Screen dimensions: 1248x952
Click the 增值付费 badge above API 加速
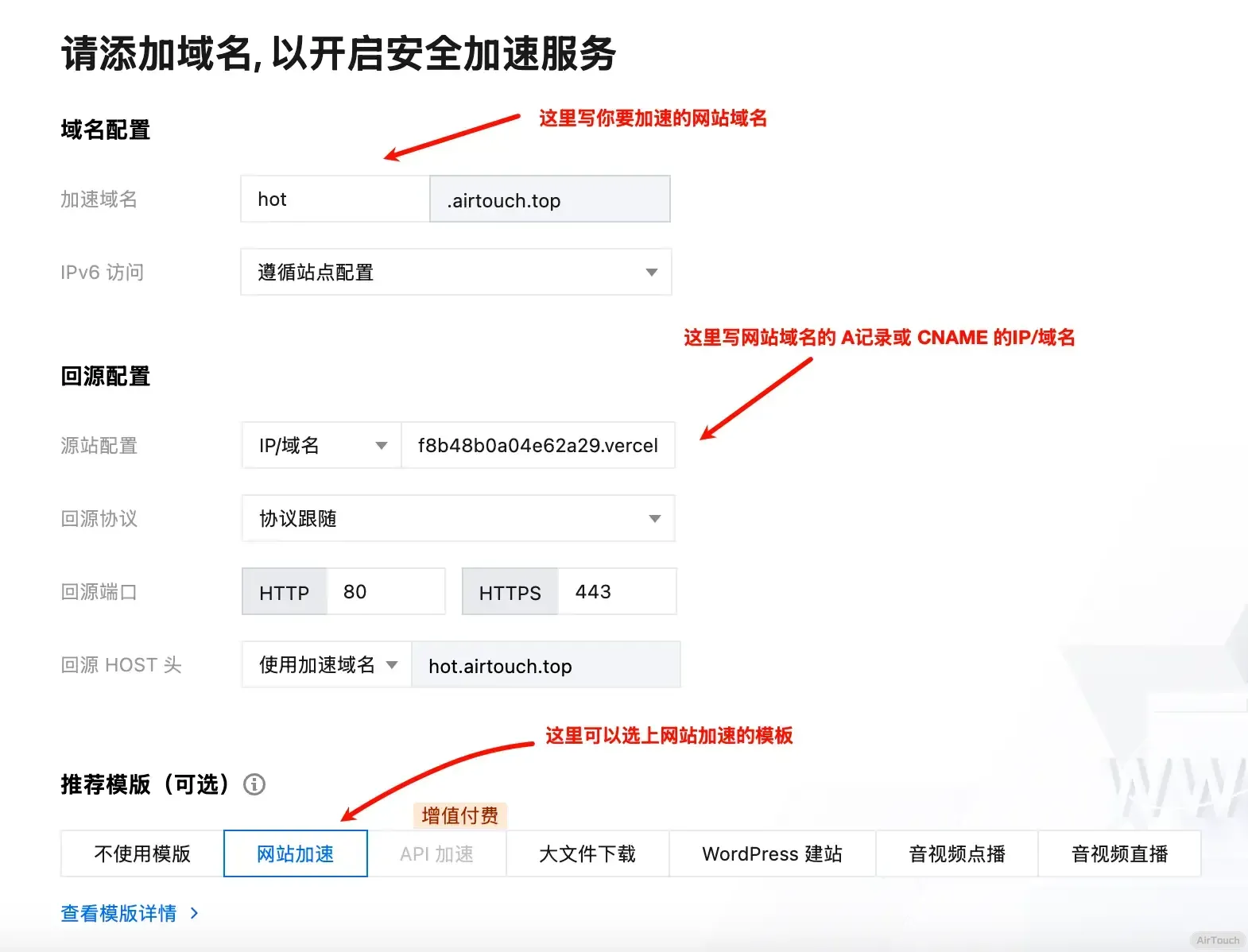(460, 815)
